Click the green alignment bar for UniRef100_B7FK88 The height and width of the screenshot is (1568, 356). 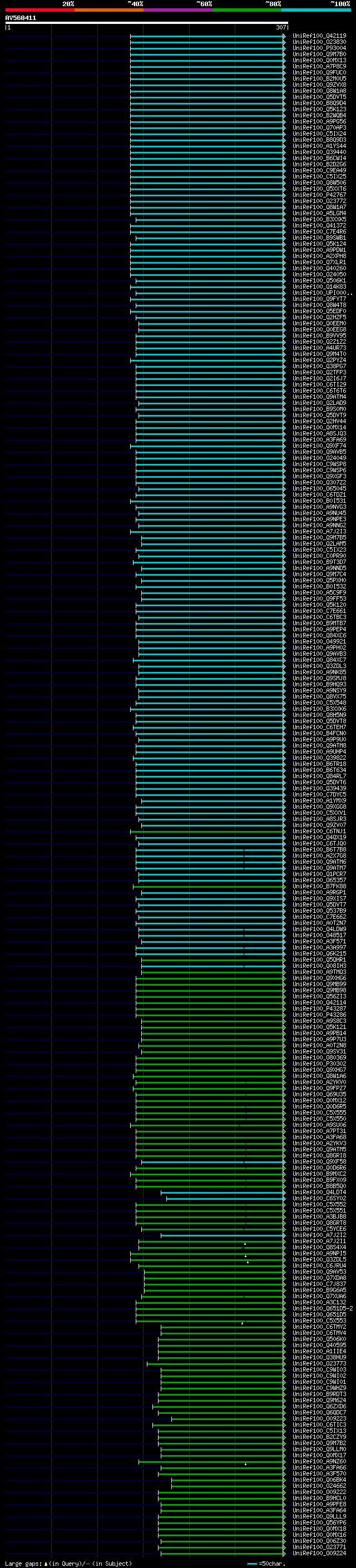pos(209,886)
